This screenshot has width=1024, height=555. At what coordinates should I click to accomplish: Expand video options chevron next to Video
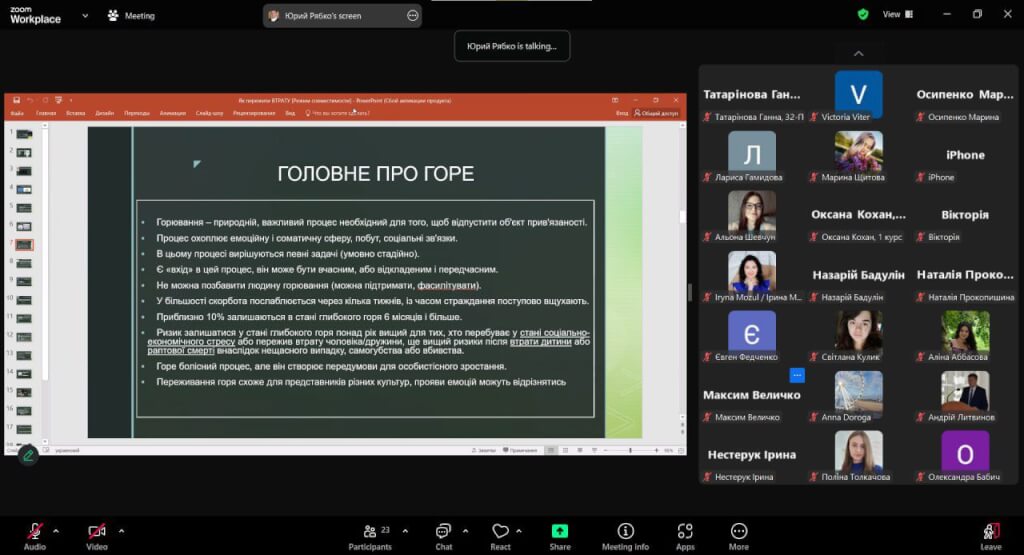pos(121,530)
